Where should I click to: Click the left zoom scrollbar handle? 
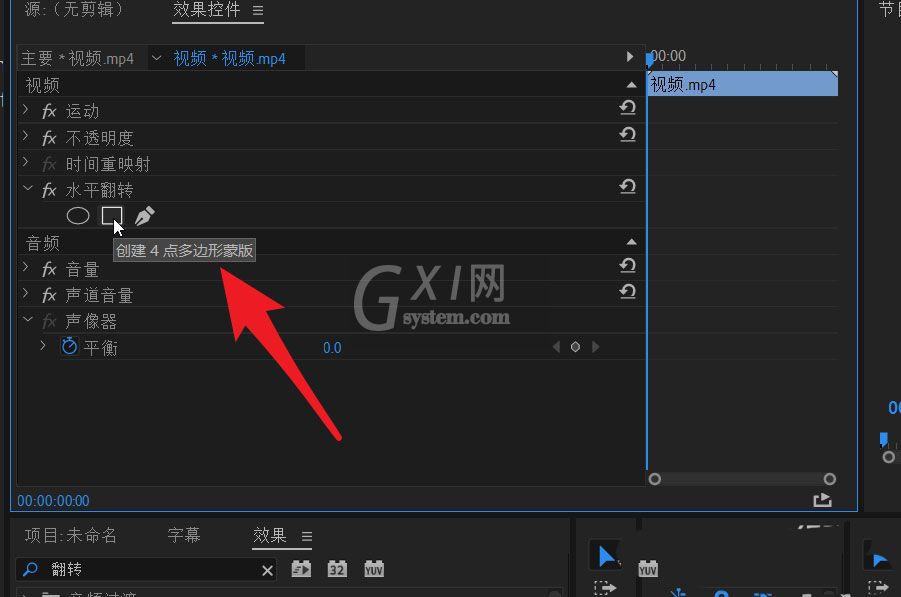654,479
